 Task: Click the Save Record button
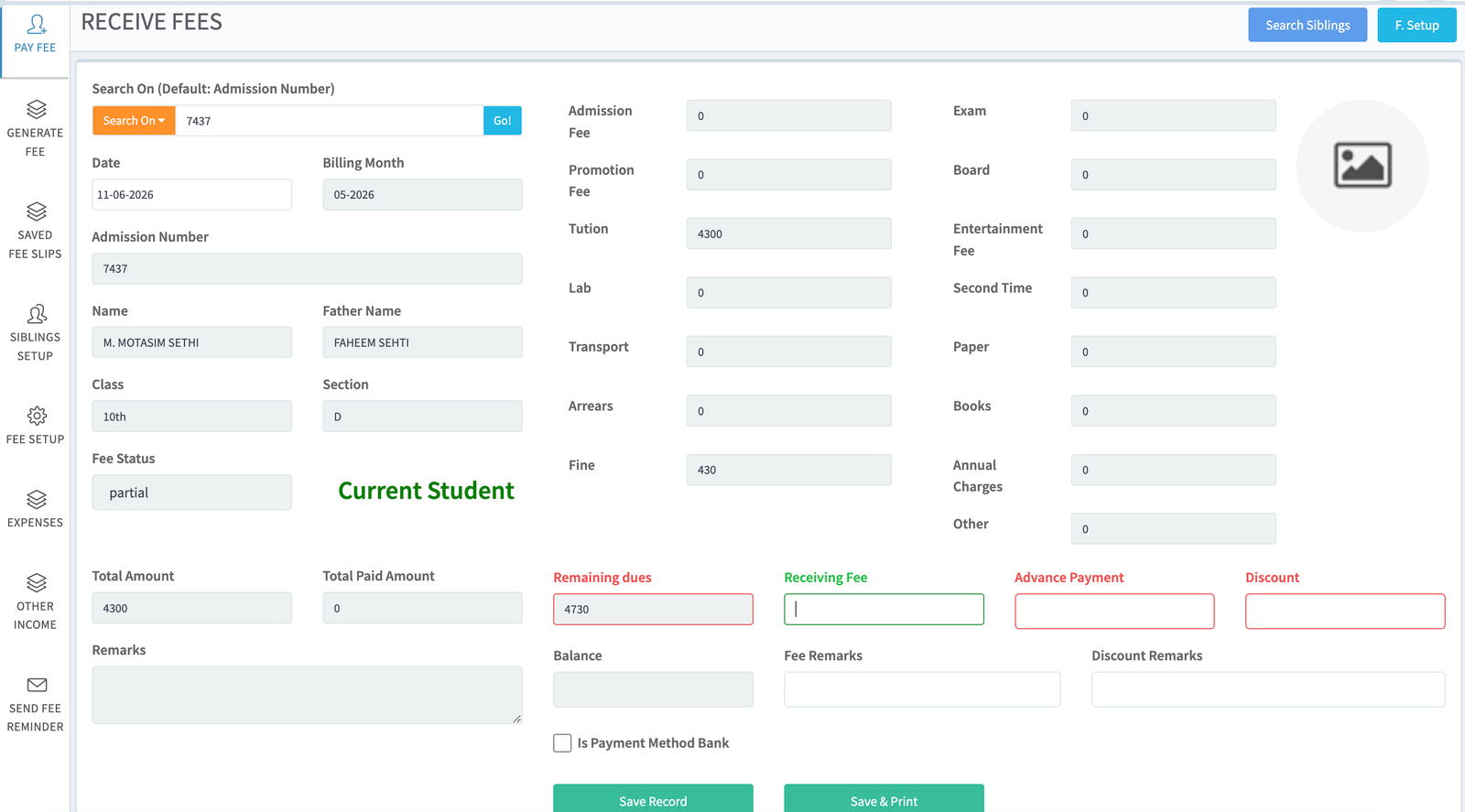point(653,799)
